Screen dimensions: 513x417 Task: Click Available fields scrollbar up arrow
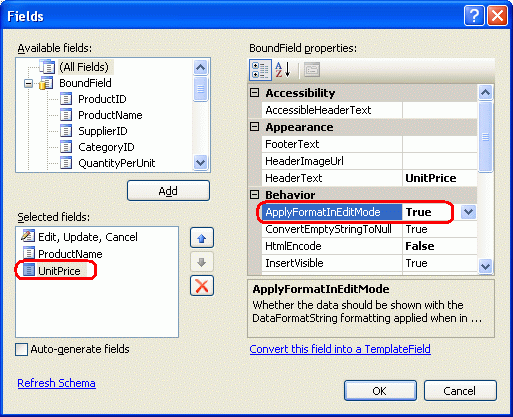point(201,68)
